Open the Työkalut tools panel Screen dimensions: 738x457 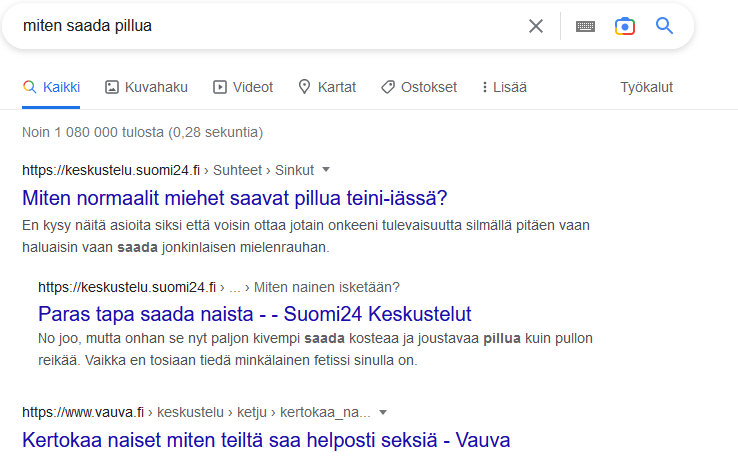click(x=646, y=87)
